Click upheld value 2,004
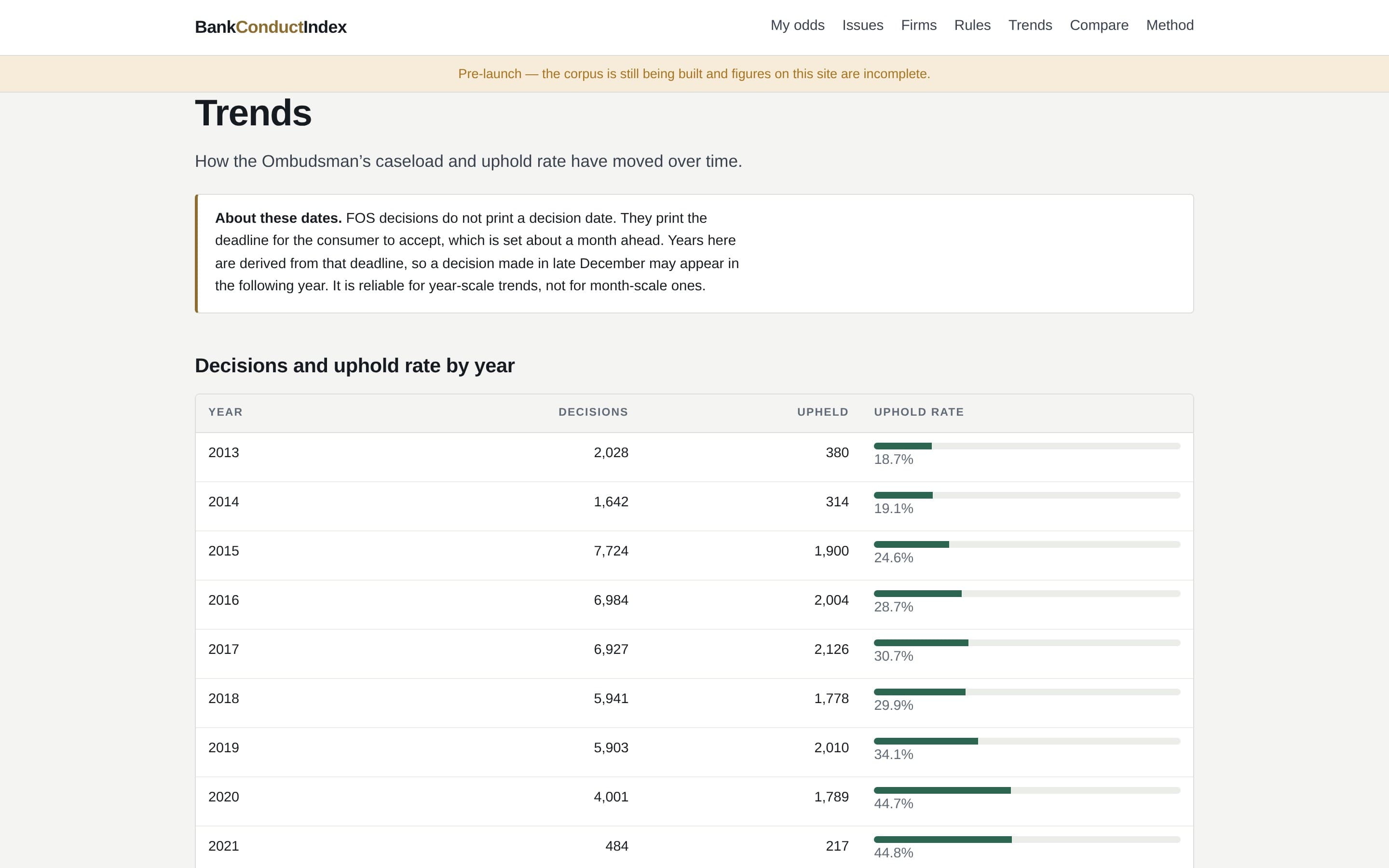Viewport: 1389px width, 868px height. pyautogui.click(x=831, y=600)
